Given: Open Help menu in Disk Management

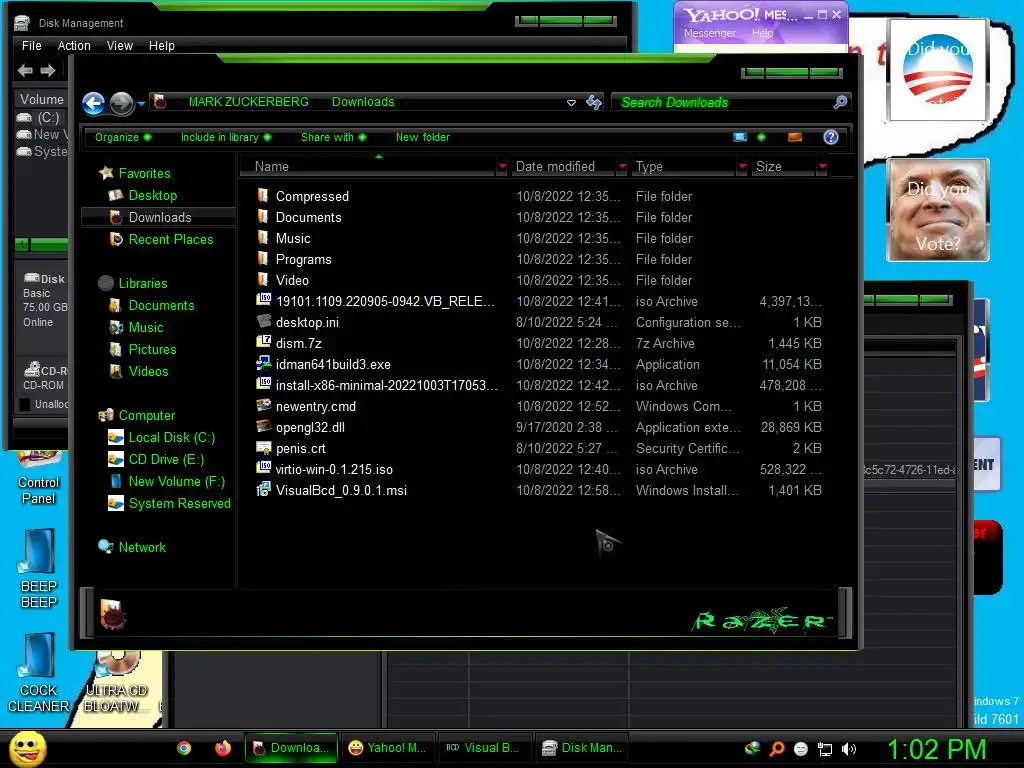Looking at the screenshot, I should tap(161, 46).
